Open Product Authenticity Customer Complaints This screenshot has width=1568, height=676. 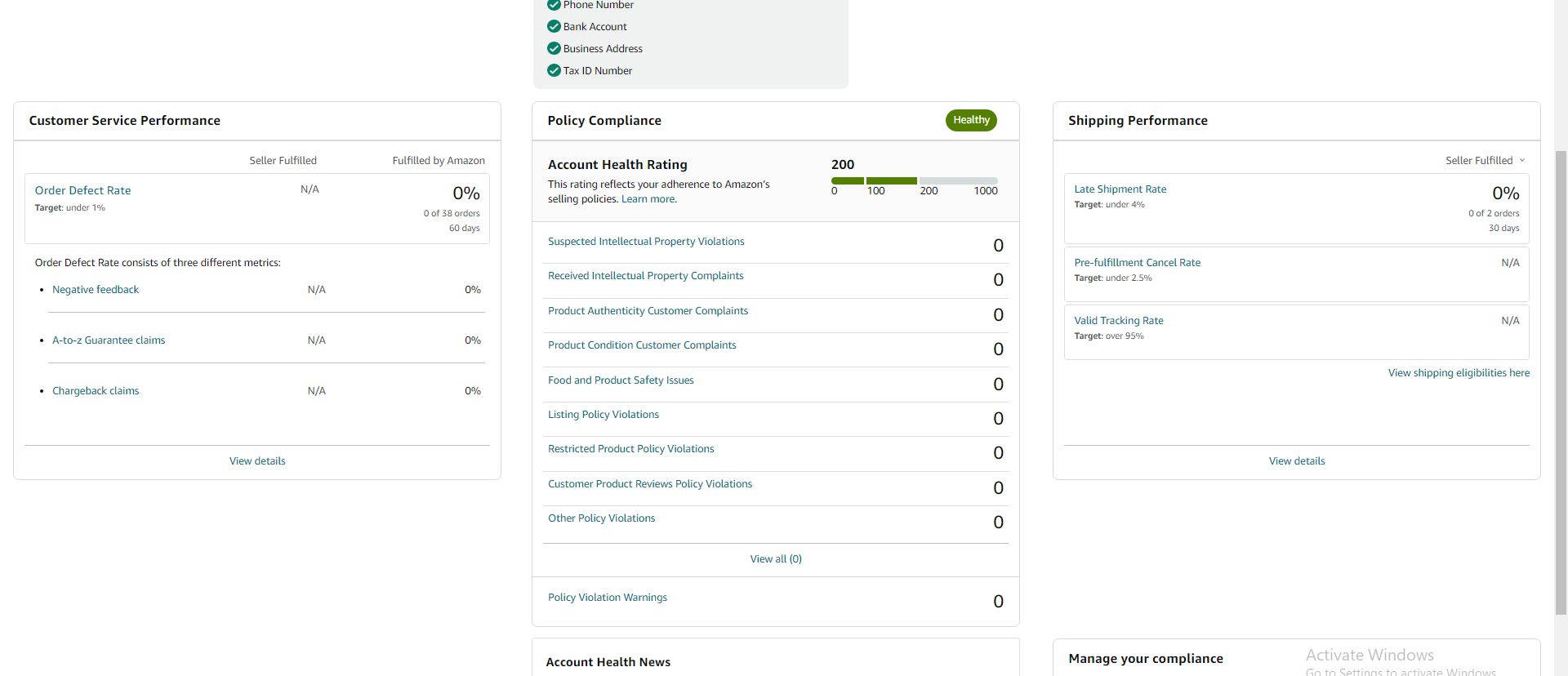click(648, 311)
